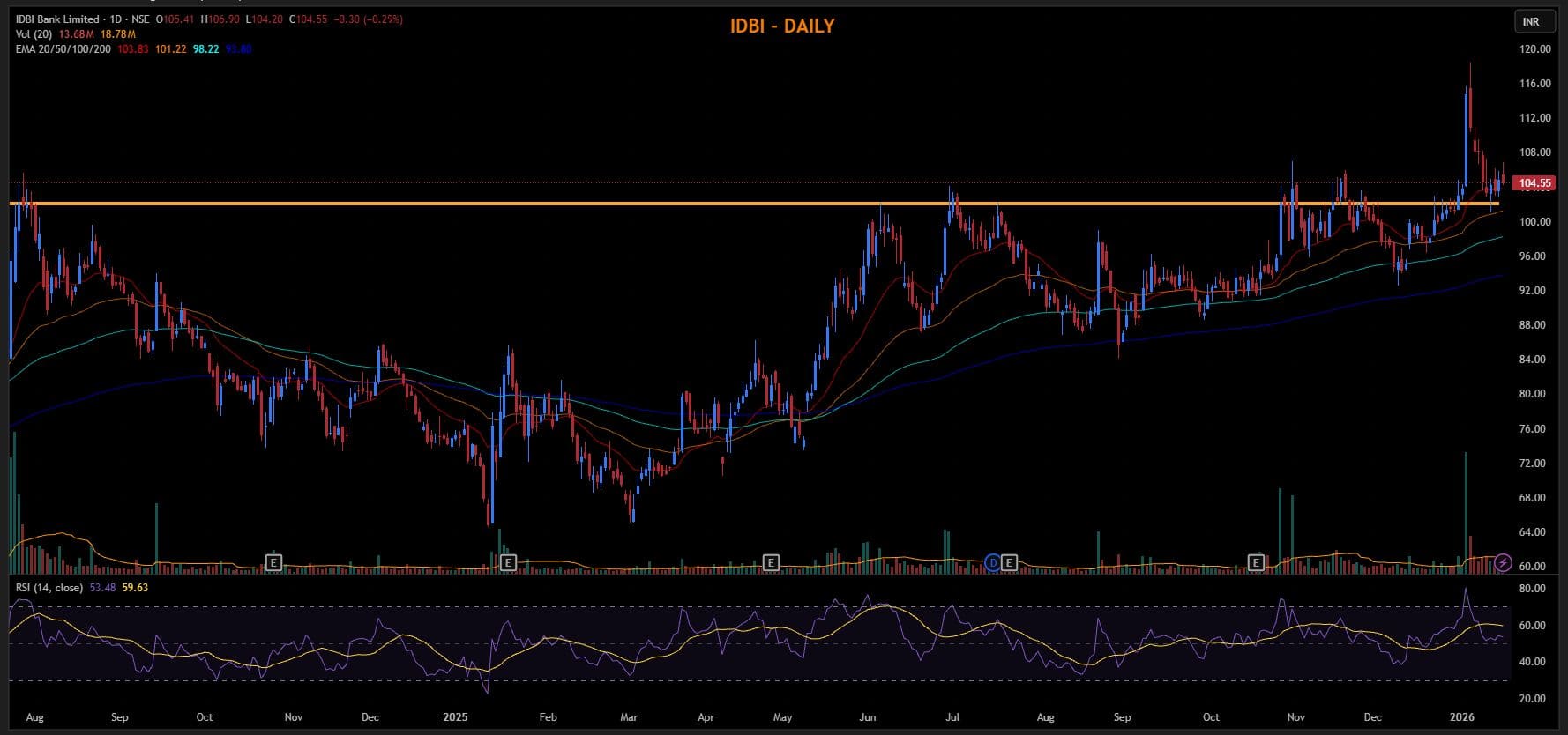
Task: Click the Feb label on the time axis
Action: (548, 717)
